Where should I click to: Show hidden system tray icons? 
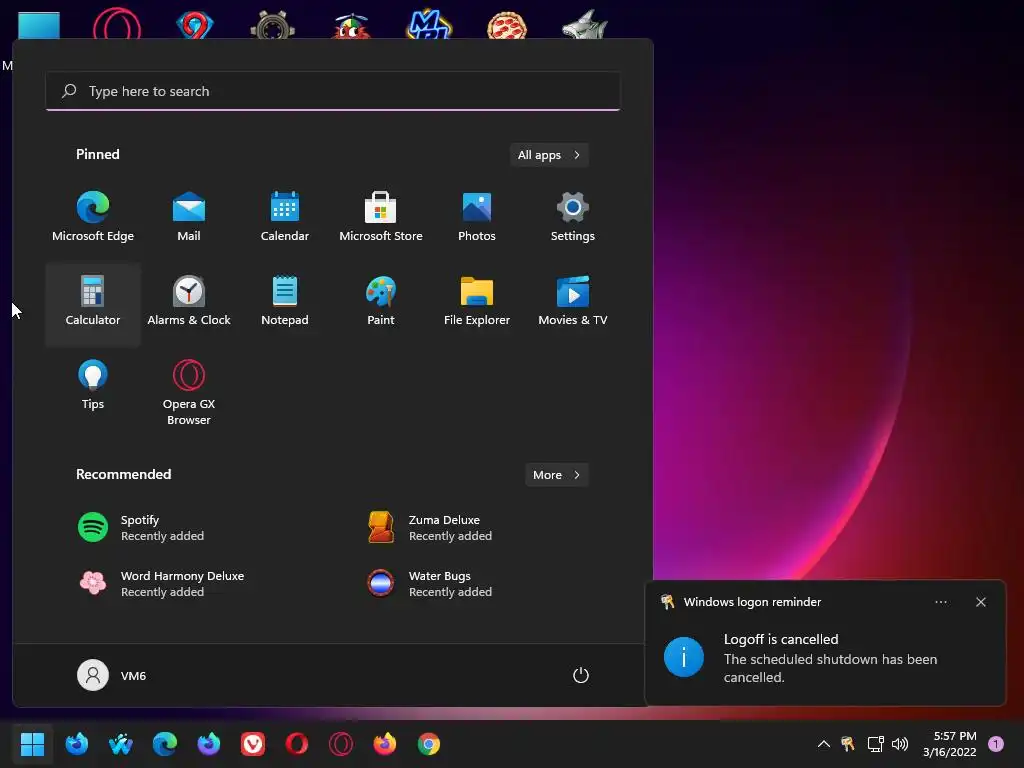(824, 744)
